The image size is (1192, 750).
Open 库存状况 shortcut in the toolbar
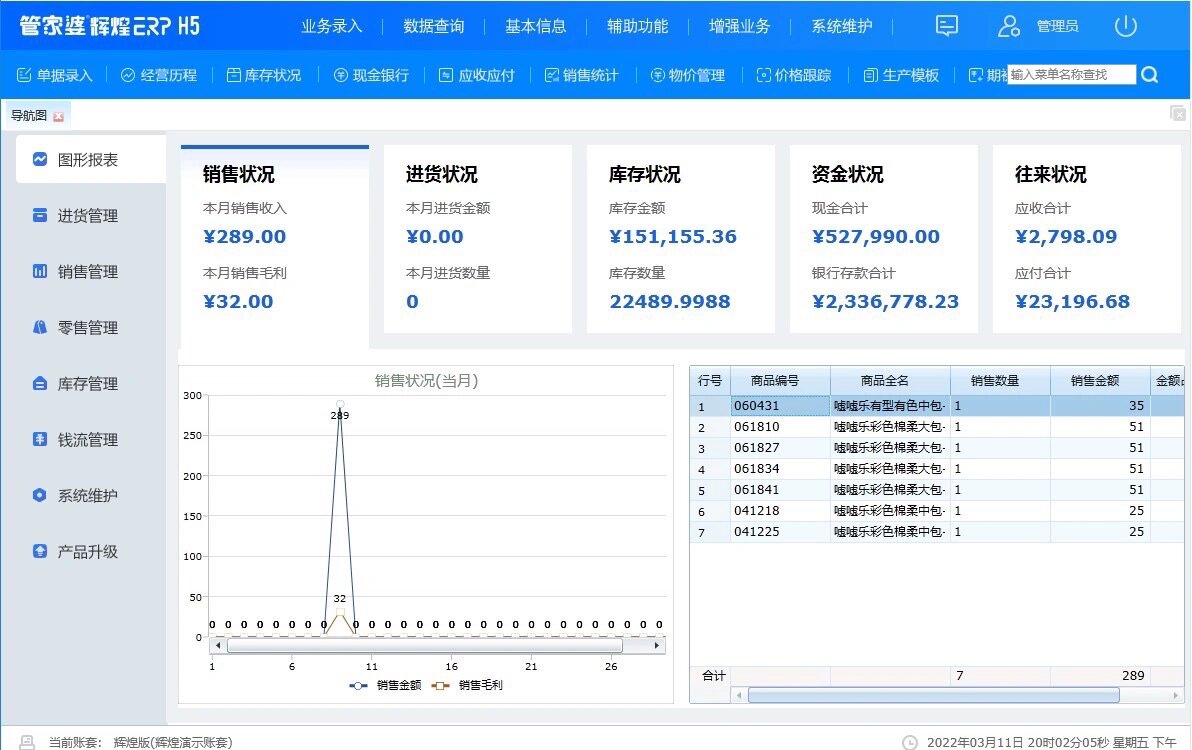point(264,75)
